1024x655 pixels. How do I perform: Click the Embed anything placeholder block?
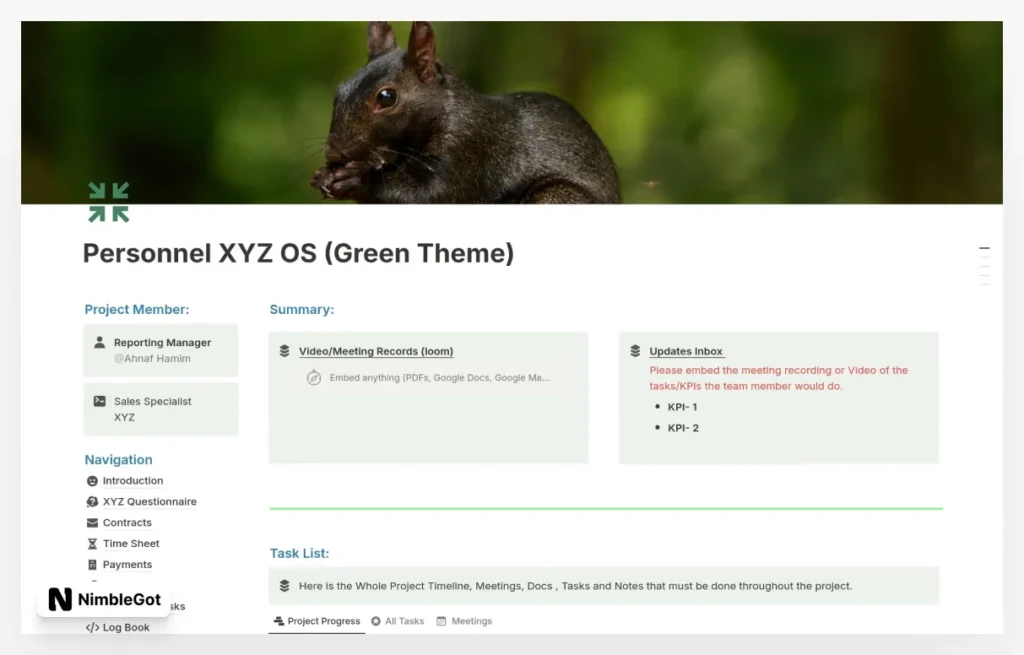click(x=439, y=378)
